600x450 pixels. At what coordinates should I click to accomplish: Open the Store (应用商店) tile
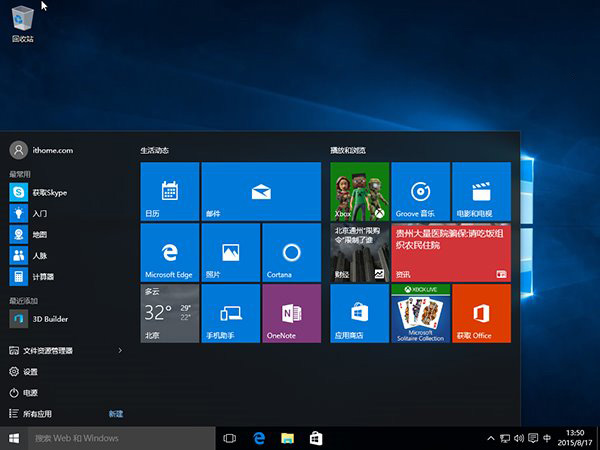[x=359, y=313]
